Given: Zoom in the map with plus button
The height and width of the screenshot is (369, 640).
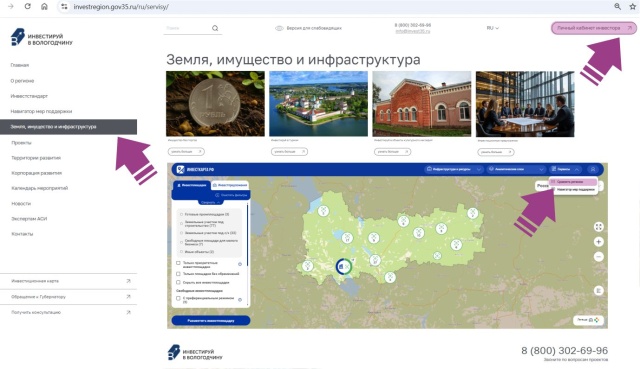Looking at the screenshot, I should click(x=598, y=242).
